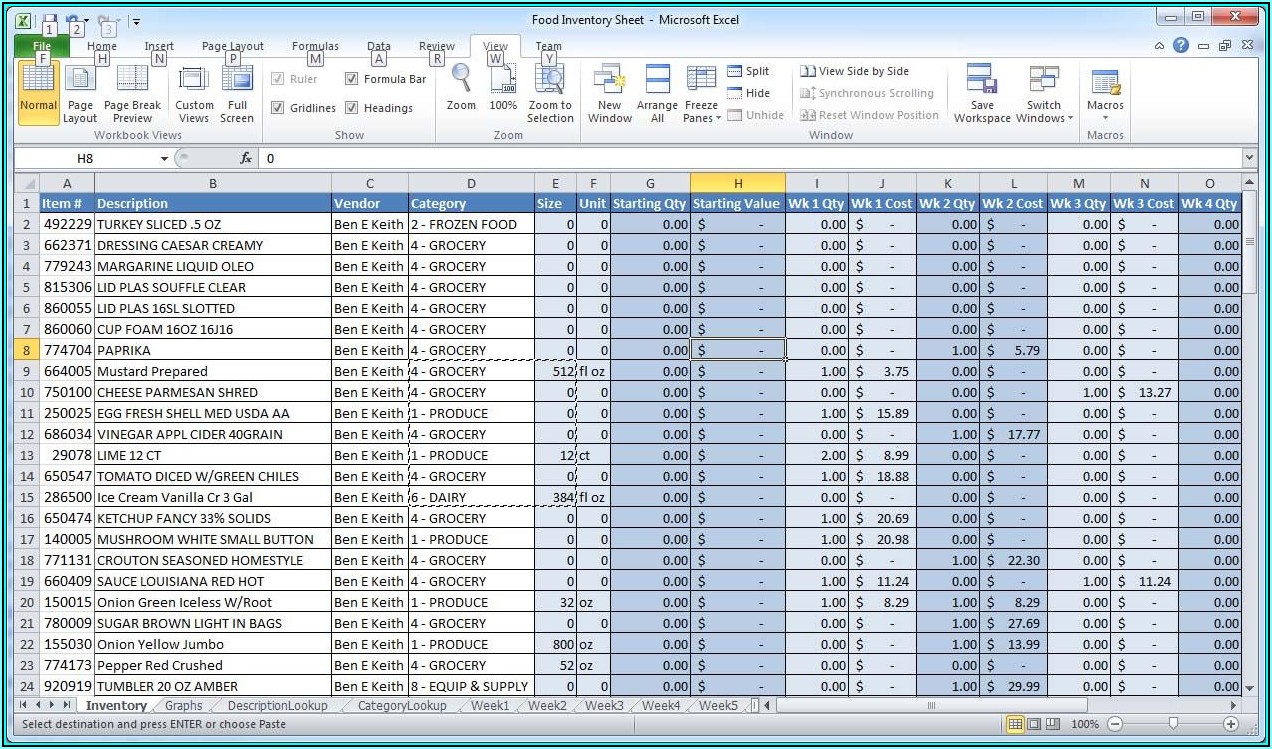Toggle the Headings checkbox
The image size is (1272, 749).
click(352, 108)
